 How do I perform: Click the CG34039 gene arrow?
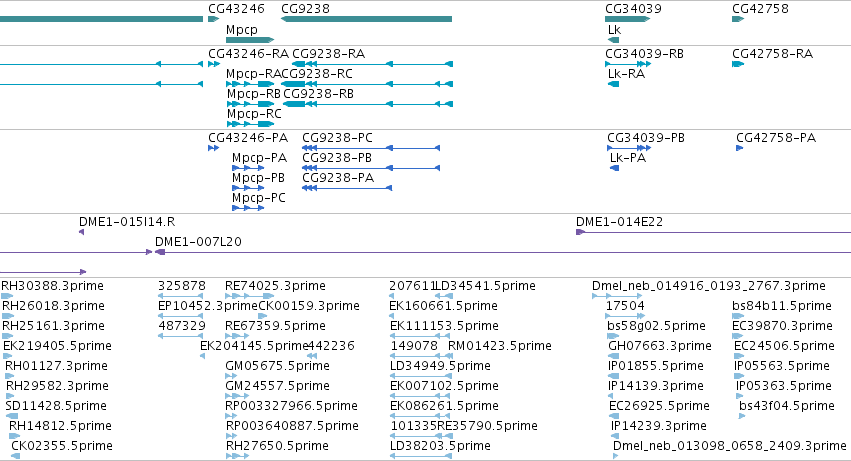point(627,19)
